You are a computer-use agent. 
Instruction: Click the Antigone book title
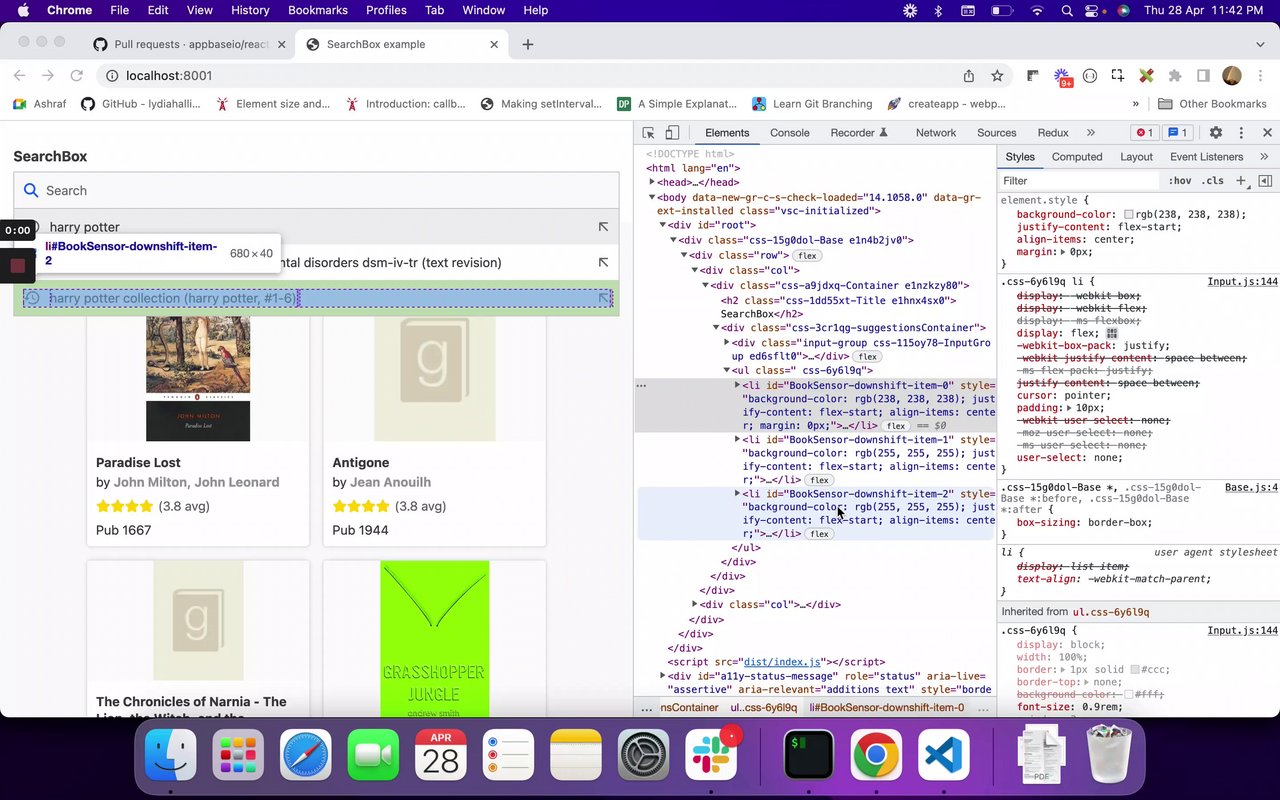361,463
